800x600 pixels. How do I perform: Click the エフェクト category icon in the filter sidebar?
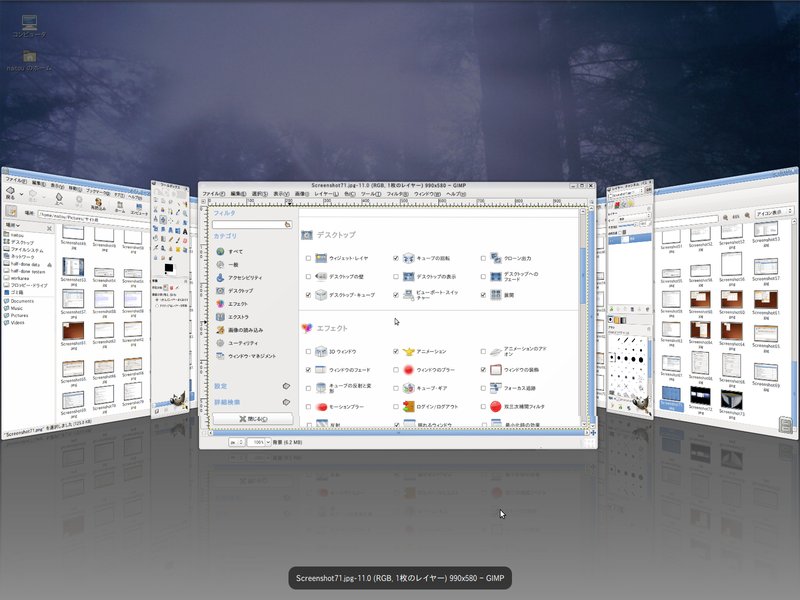(220, 304)
